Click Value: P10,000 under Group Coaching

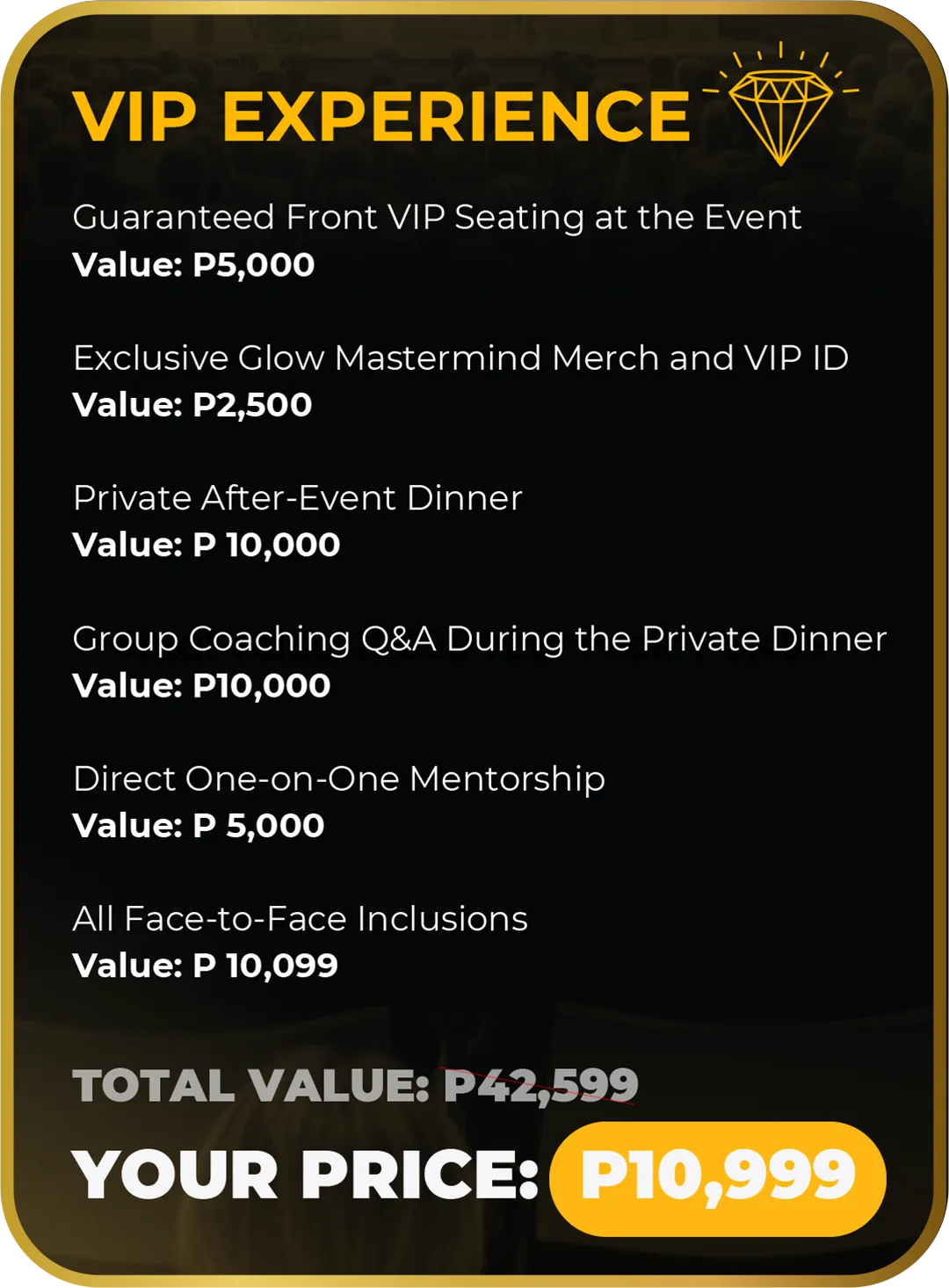click(201, 685)
